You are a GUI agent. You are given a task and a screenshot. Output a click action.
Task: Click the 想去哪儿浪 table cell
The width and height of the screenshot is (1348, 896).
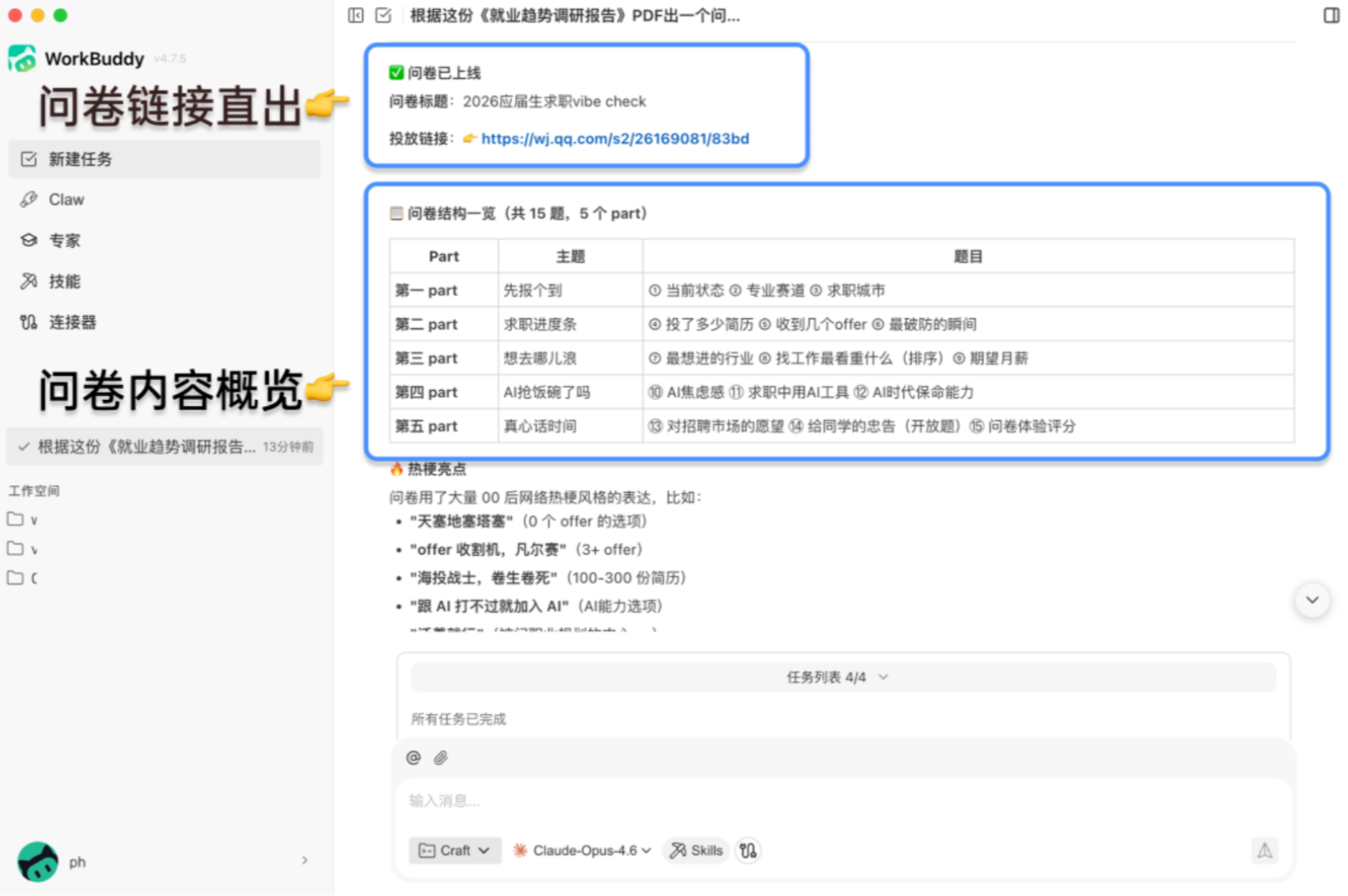coord(570,358)
